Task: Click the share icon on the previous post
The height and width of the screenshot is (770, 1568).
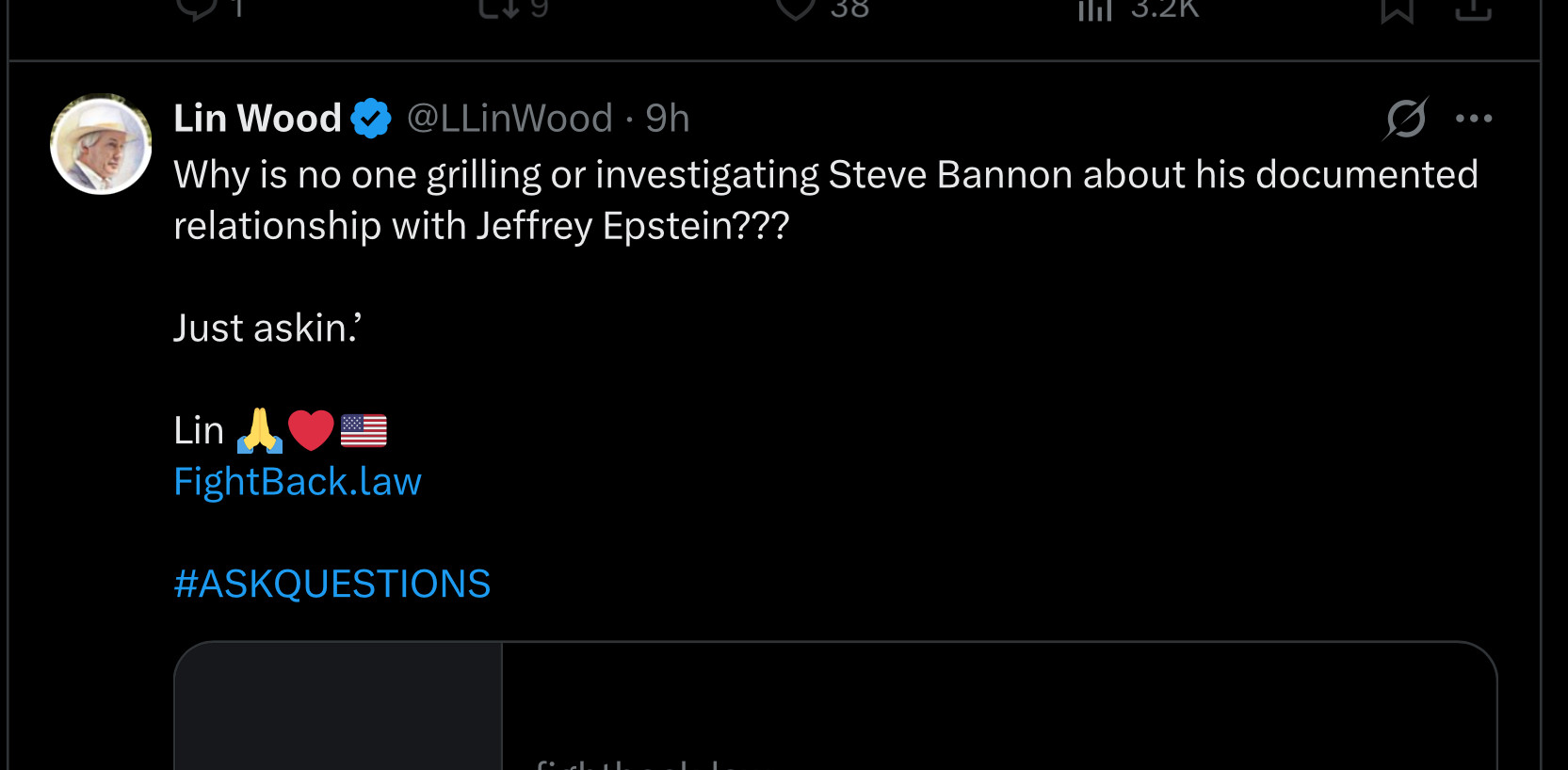Action: [1473, 8]
